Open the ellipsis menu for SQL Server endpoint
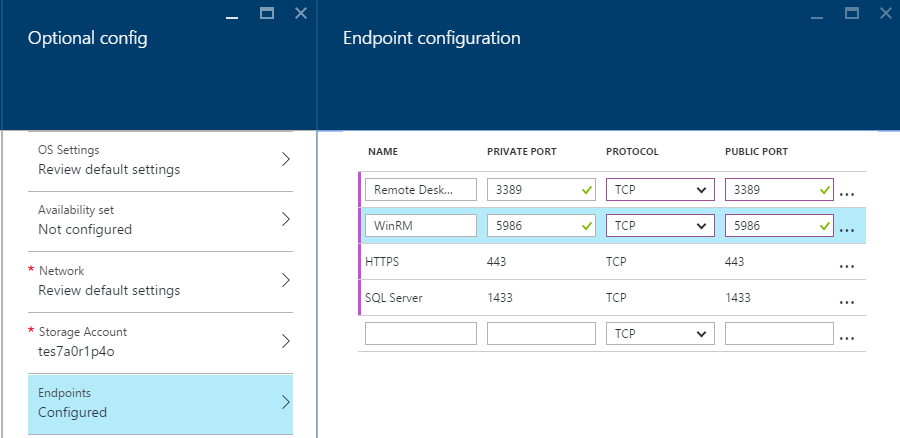 tap(847, 301)
